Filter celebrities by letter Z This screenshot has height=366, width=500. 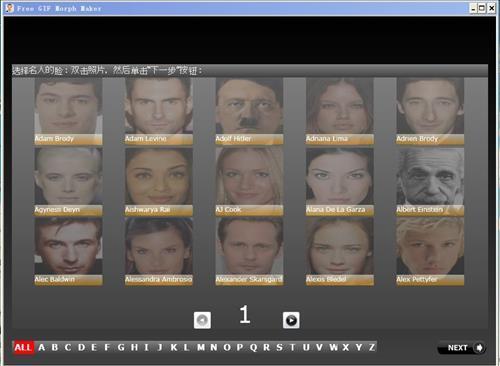coord(371,347)
